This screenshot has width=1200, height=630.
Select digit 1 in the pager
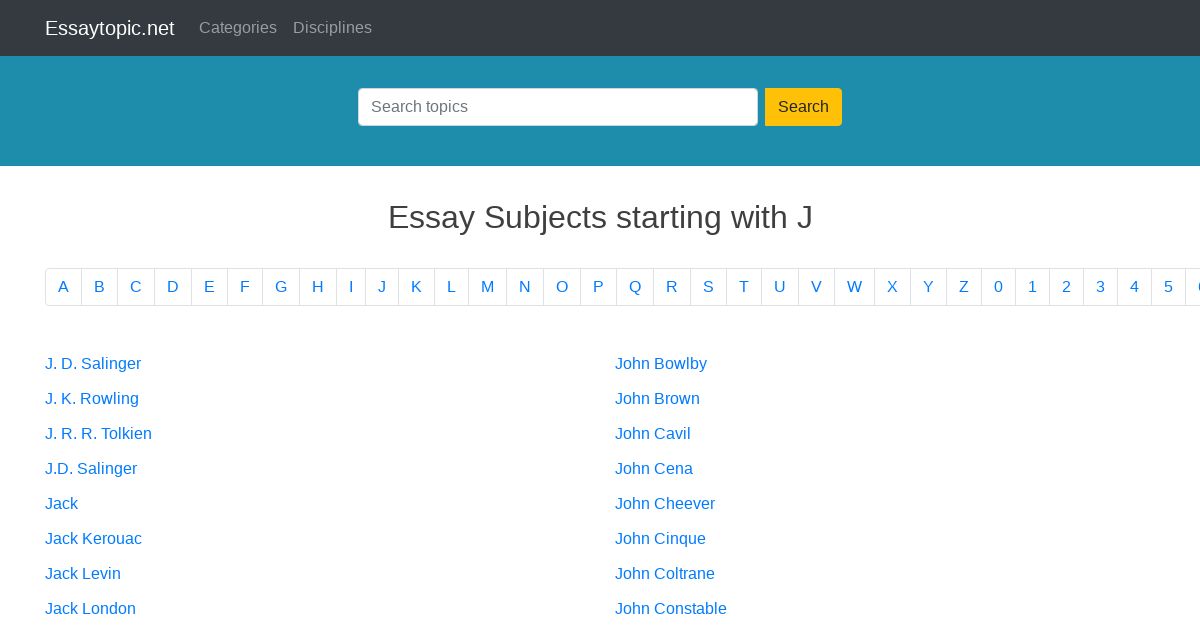[x=1032, y=287]
